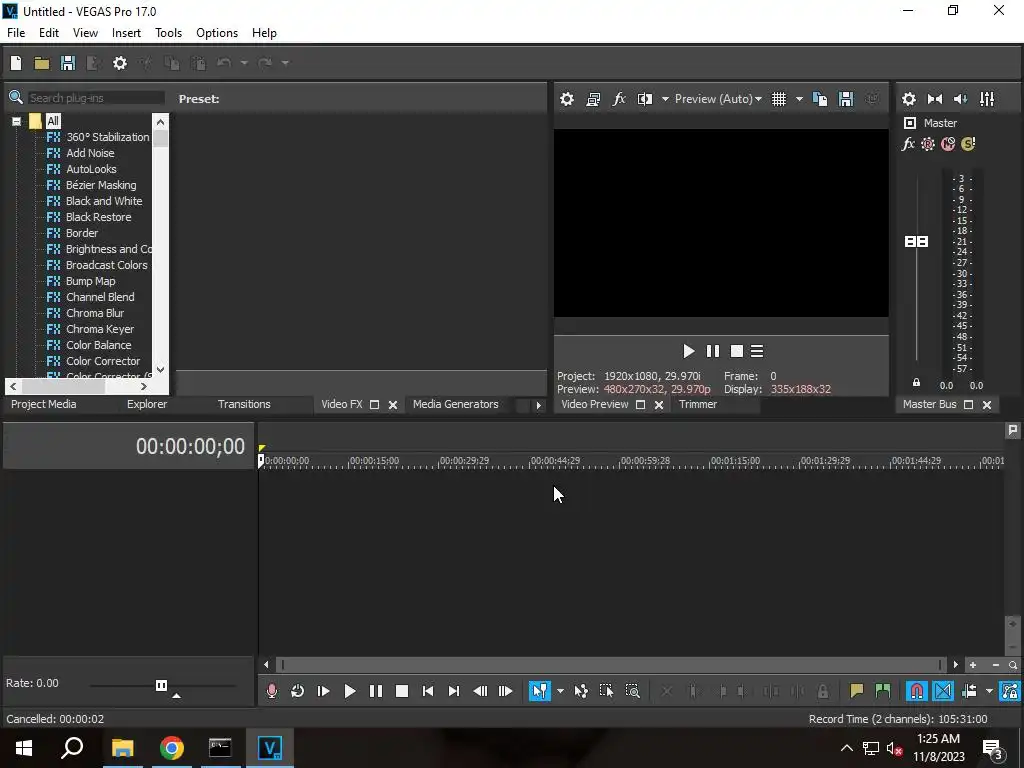The height and width of the screenshot is (768, 1024).
Task: Select the Zoom Edit tool
Action: [x=632, y=691]
